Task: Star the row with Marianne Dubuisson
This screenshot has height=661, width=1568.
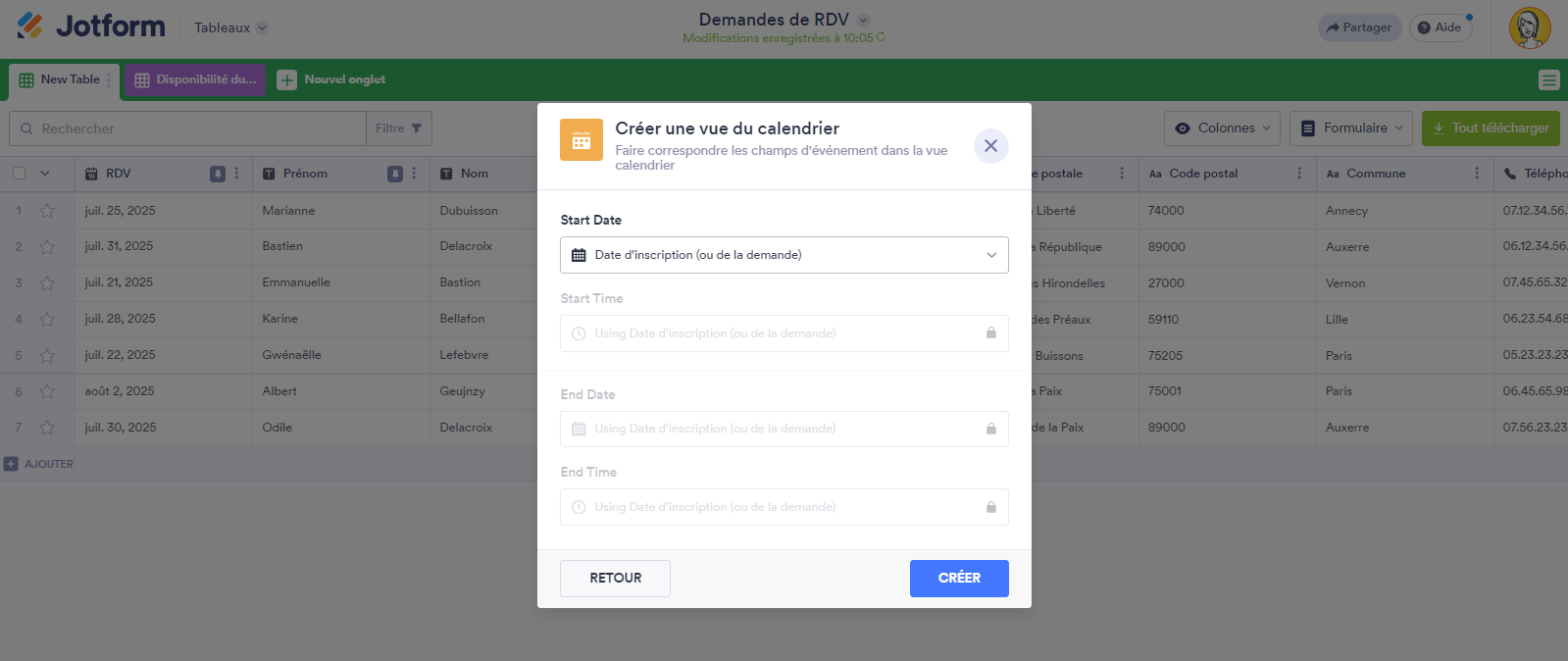Action: pos(47,211)
